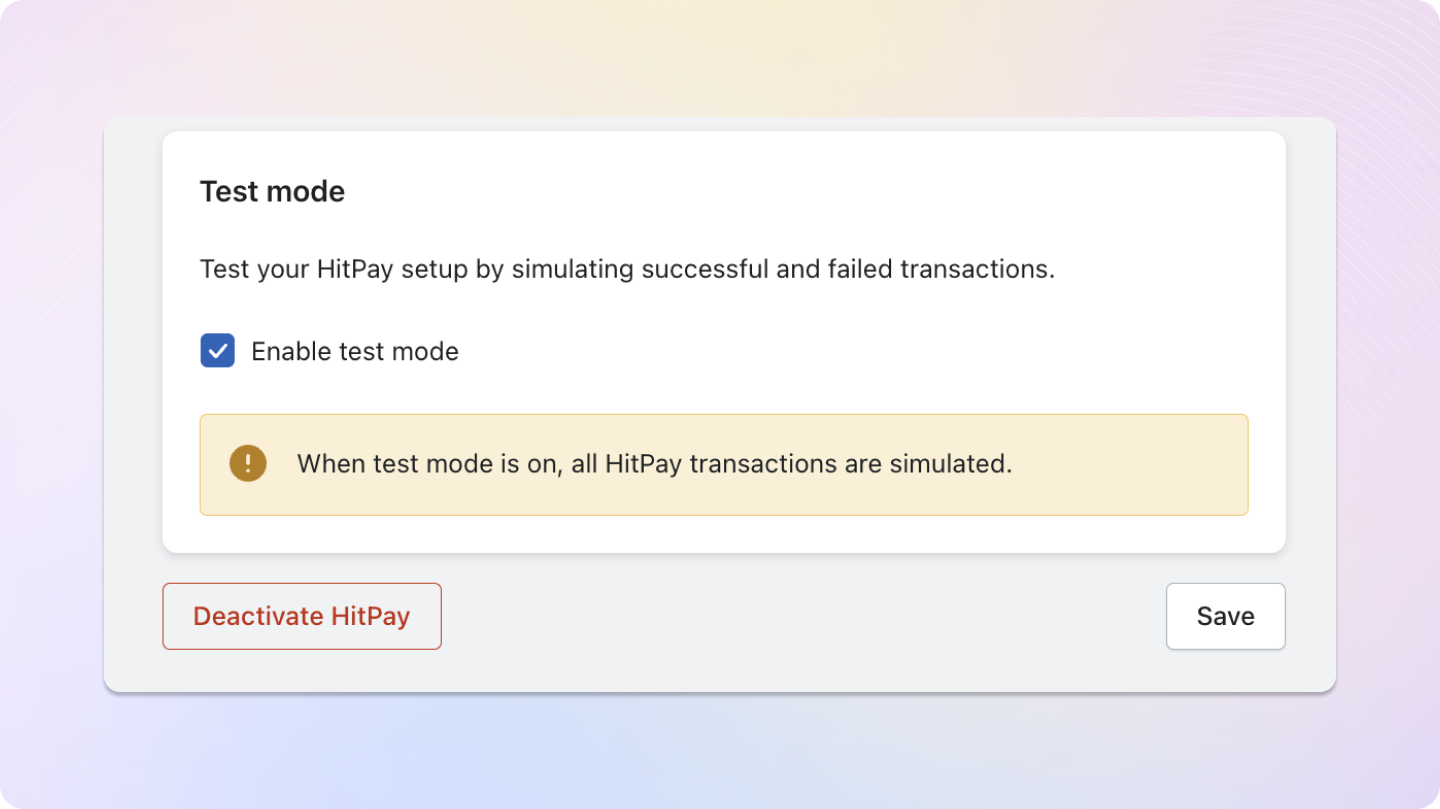Click the yellow warning banner
1440x809 pixels.
[x=724, y=464]
